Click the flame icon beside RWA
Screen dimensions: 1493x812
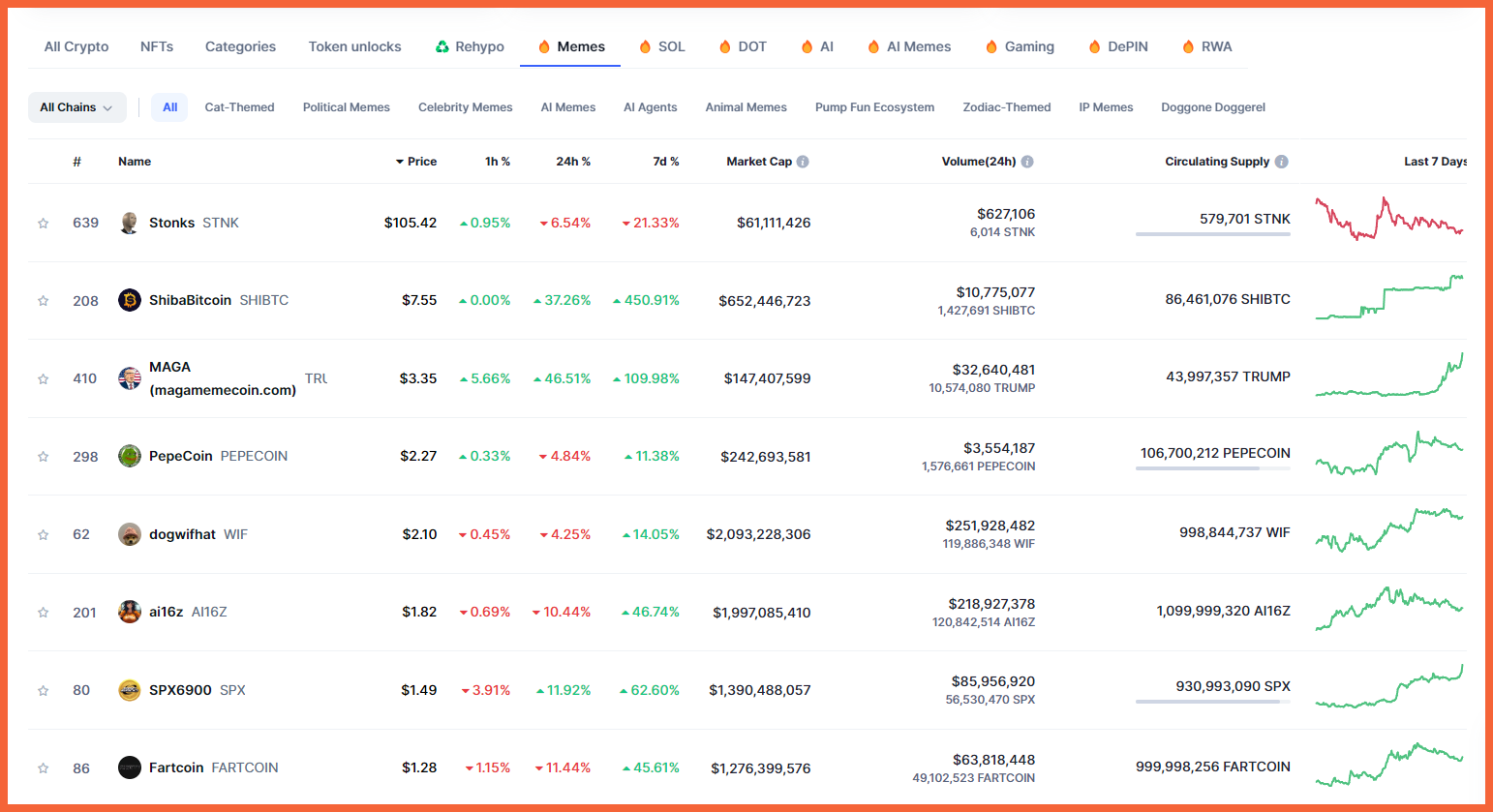click(x=1188, y=46)
